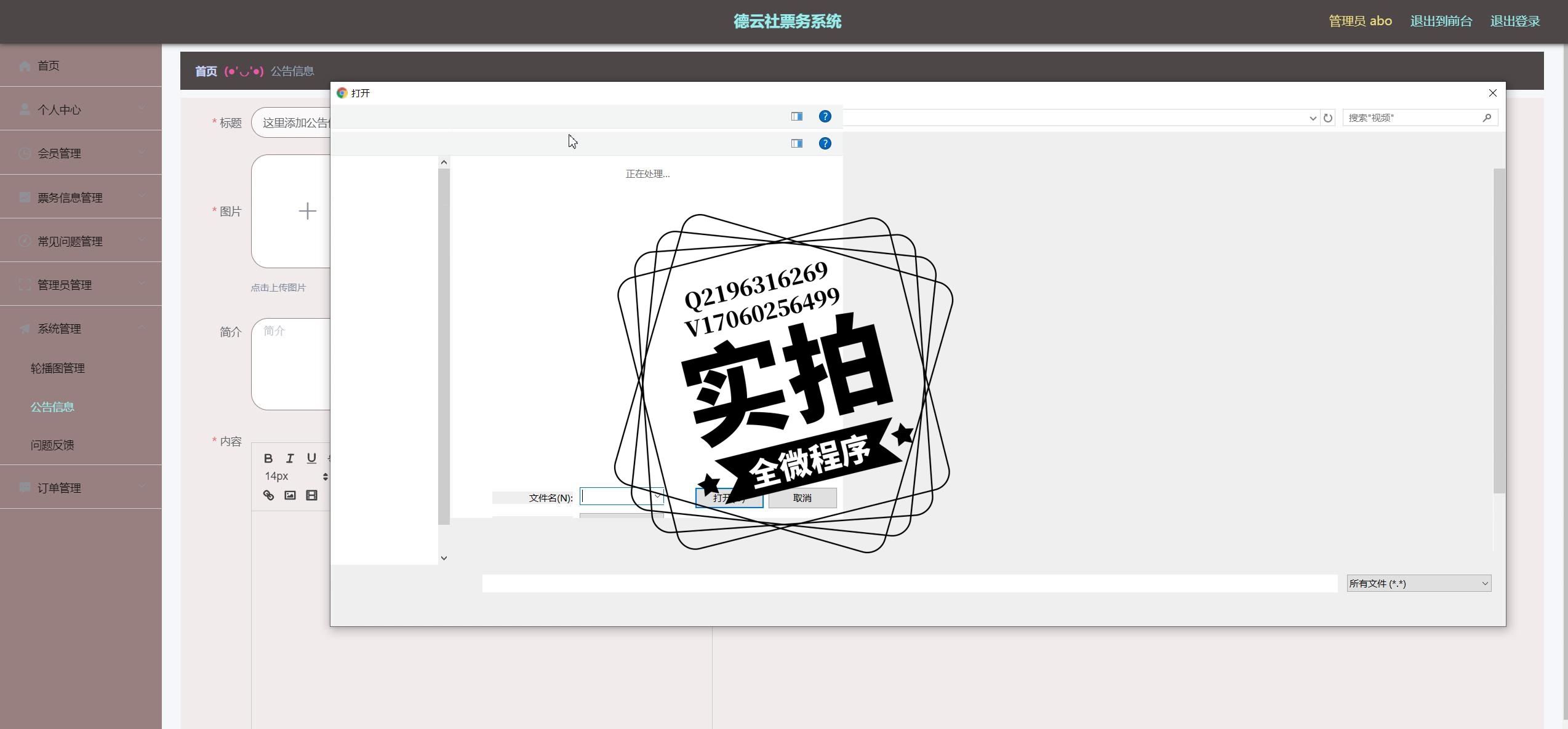Click the 打开 button in dialog

tap(729, 498)
